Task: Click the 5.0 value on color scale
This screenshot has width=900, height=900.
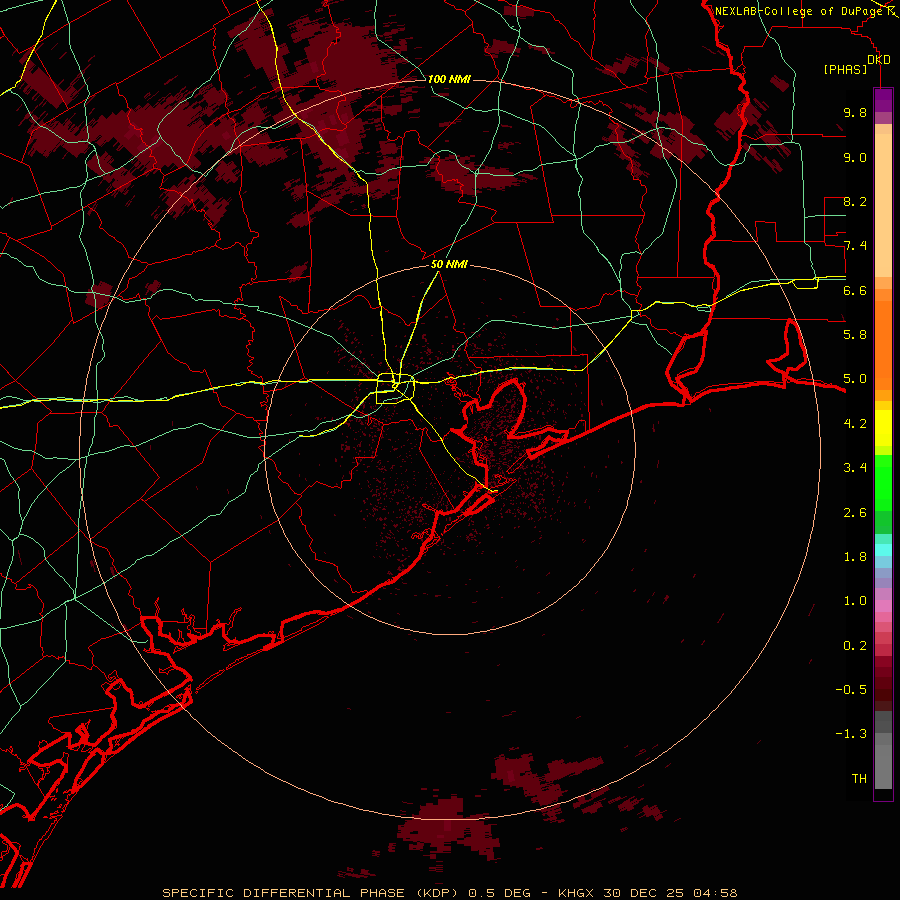Action: click(855, 379)
